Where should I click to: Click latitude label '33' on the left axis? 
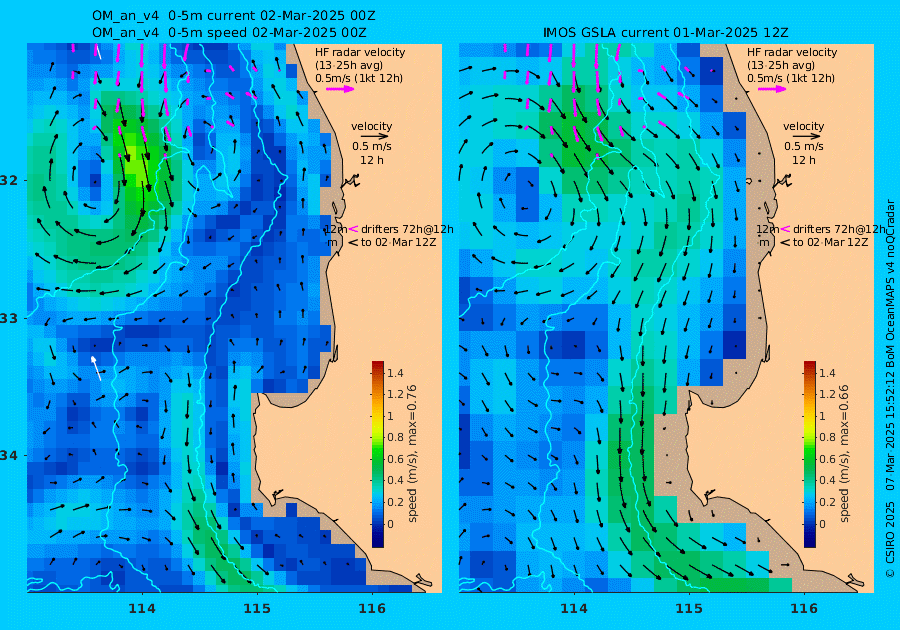coord(11,318)
